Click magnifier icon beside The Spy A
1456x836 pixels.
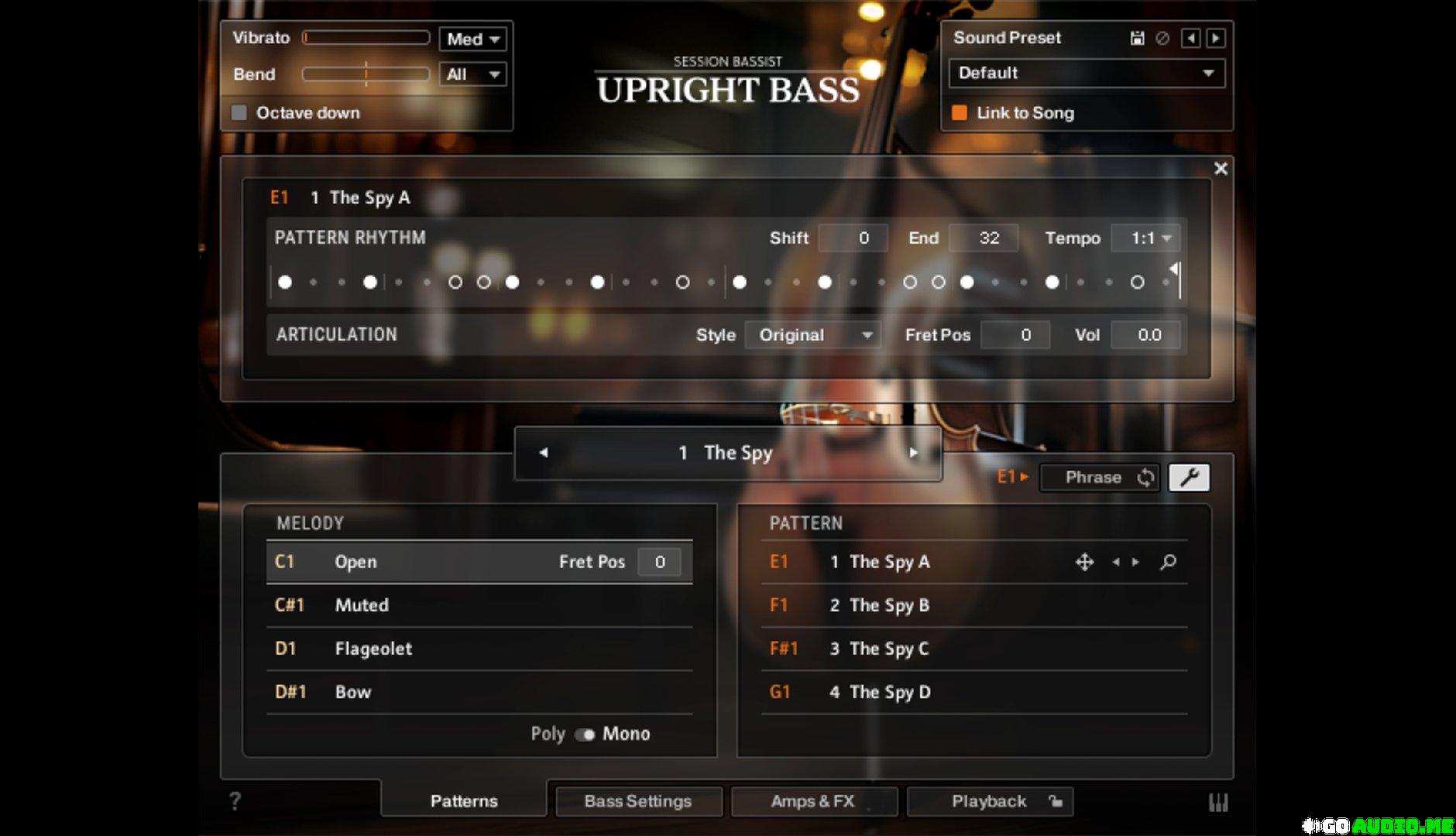tap(1168, 562)
